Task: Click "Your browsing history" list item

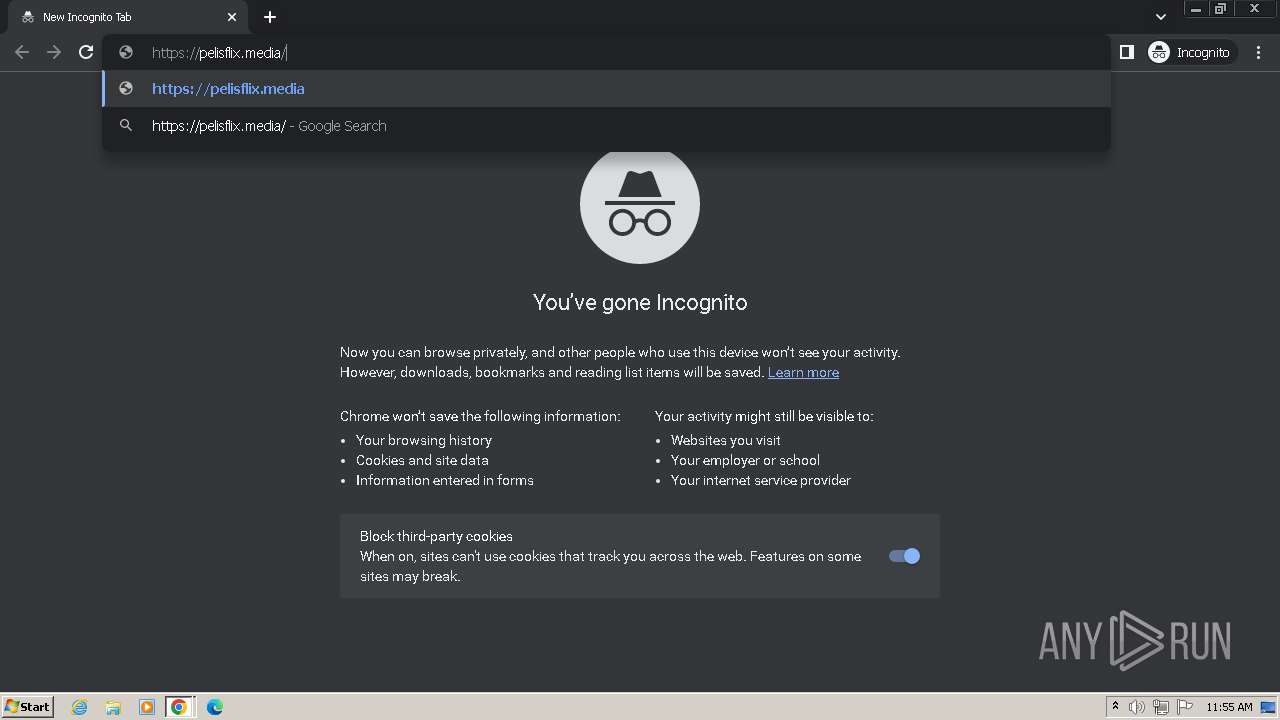Action: tap(424, 440)
